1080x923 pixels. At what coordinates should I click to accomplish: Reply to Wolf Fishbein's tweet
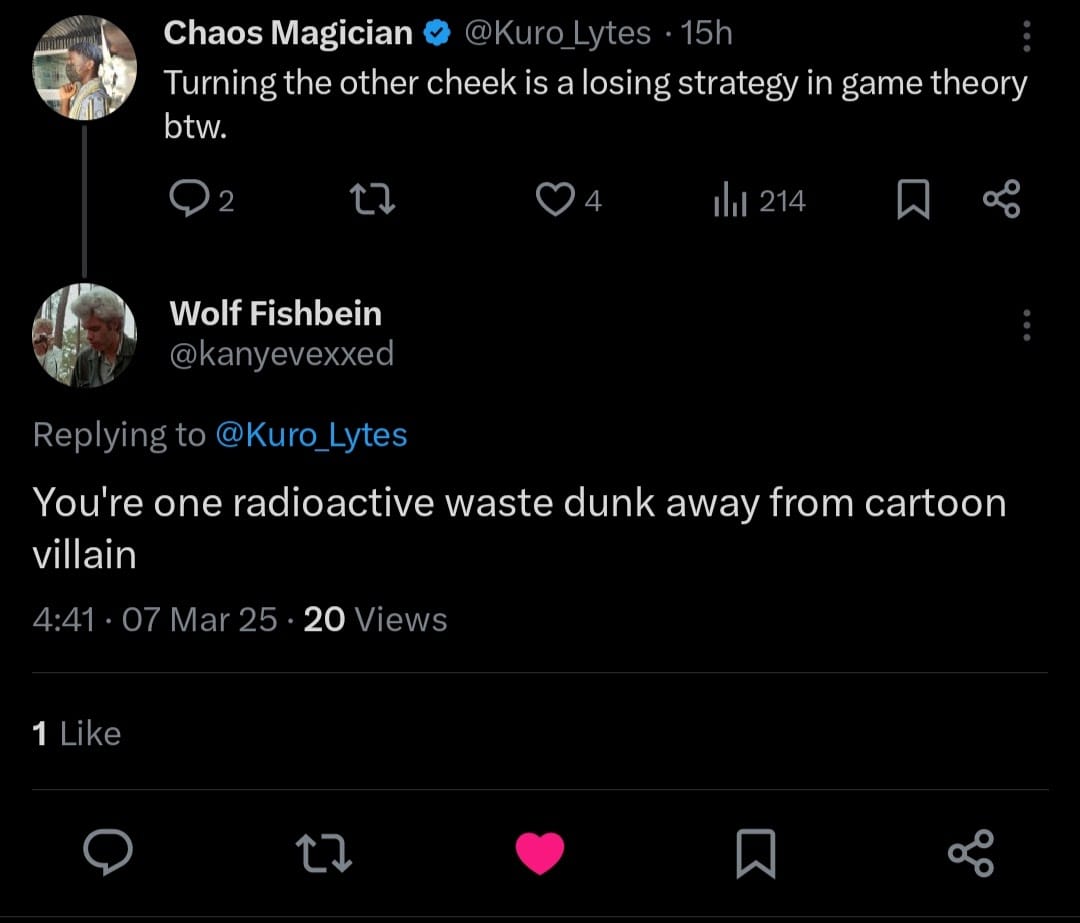(x=107, y=853)
